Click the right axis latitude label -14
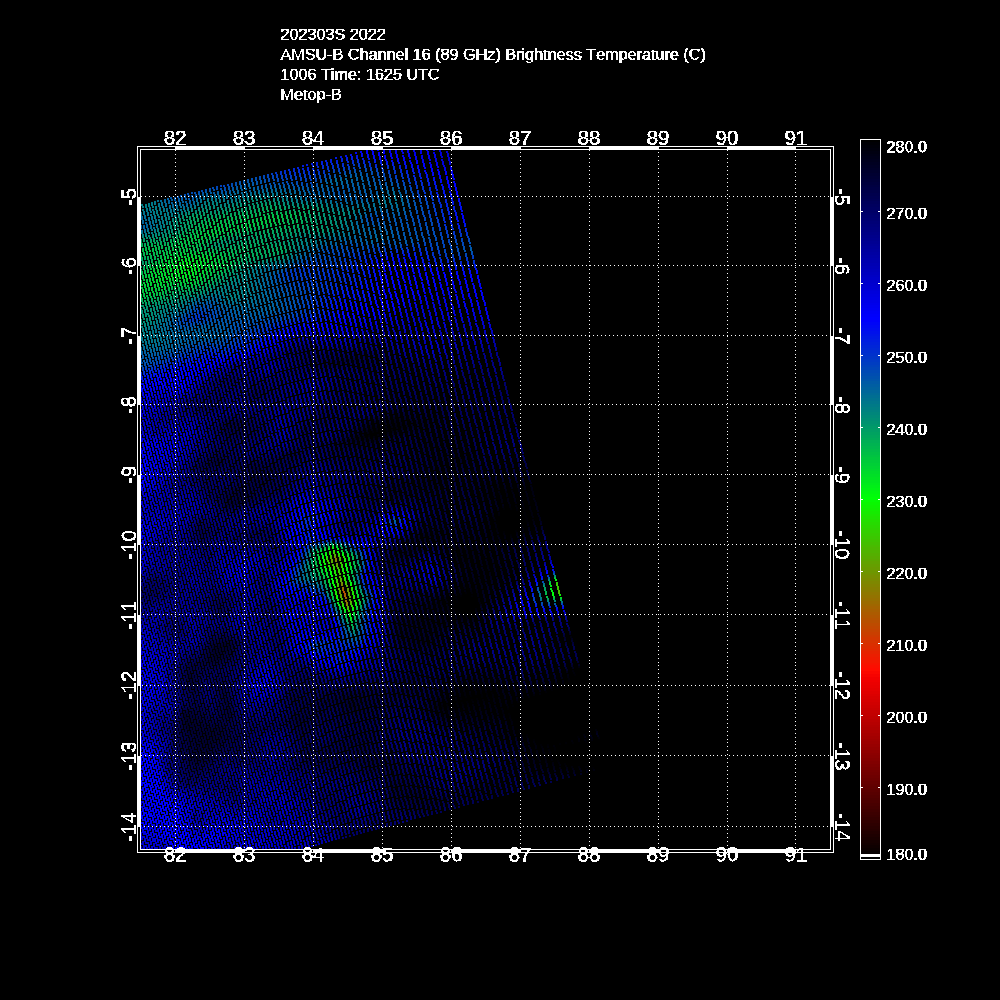Image resolution: width=1000 pixels, height=1000 pixels. [841, 829]
